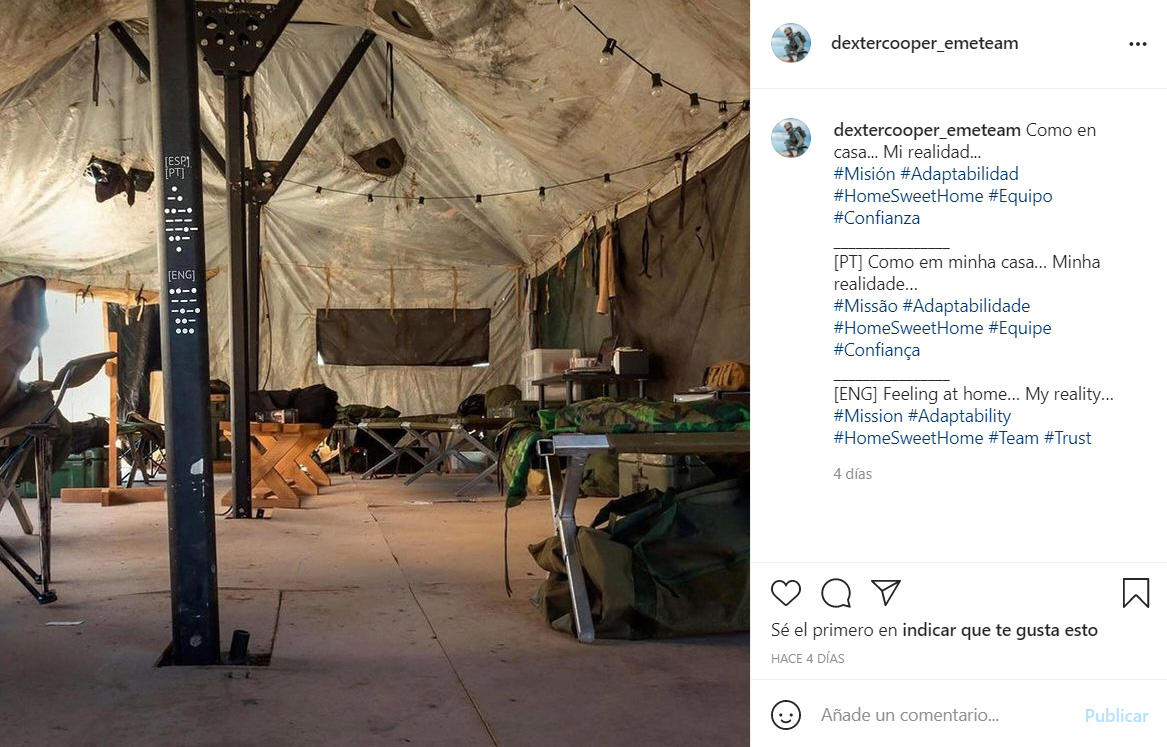Viewport: 1167px width, 747px height.
Task: Click 'indicar que te gusta esto' link
Action: (1000, 630)
